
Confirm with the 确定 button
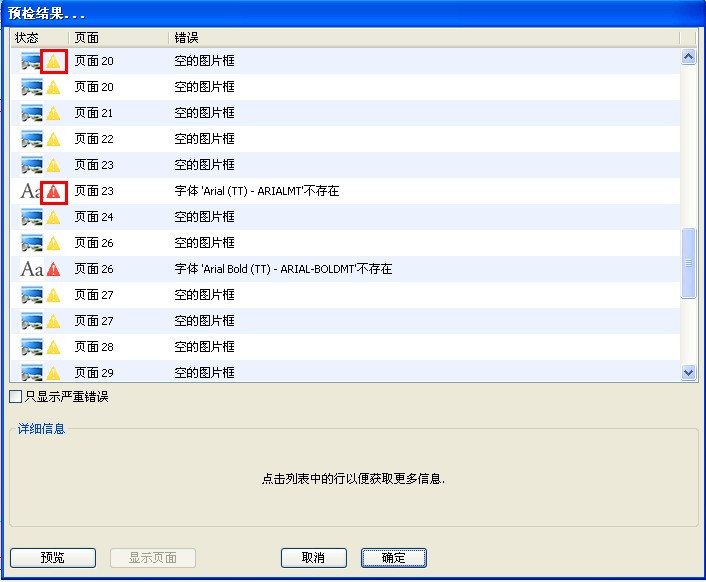tap(394, 558)
